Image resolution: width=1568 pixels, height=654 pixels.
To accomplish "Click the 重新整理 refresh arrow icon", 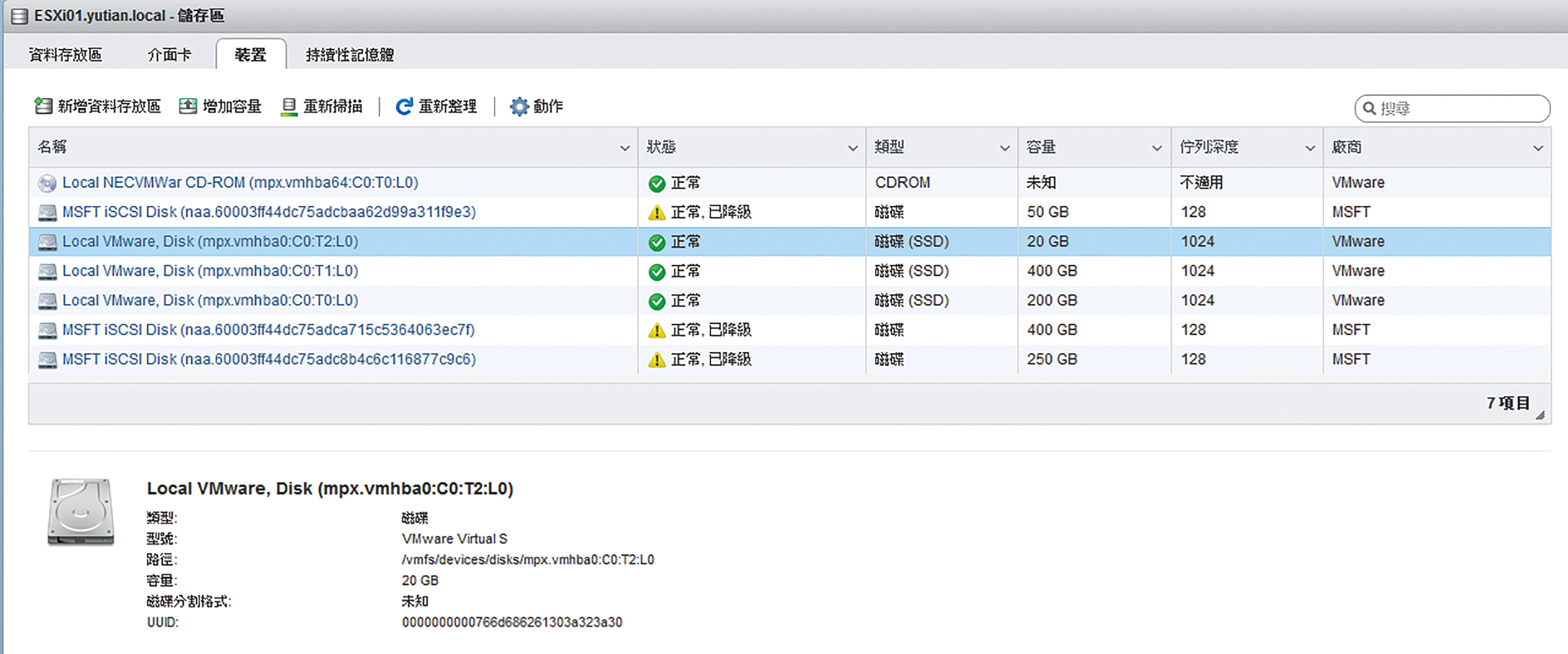I will point(404,106).
